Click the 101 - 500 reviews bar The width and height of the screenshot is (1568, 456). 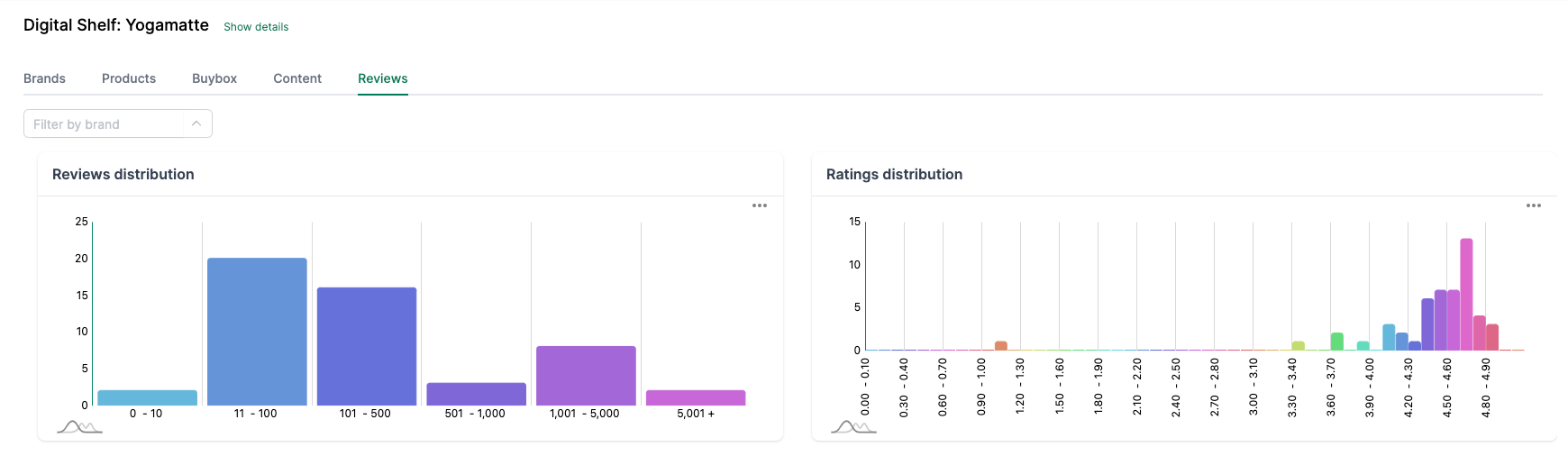pyautogui.click(x=367, y=346)
